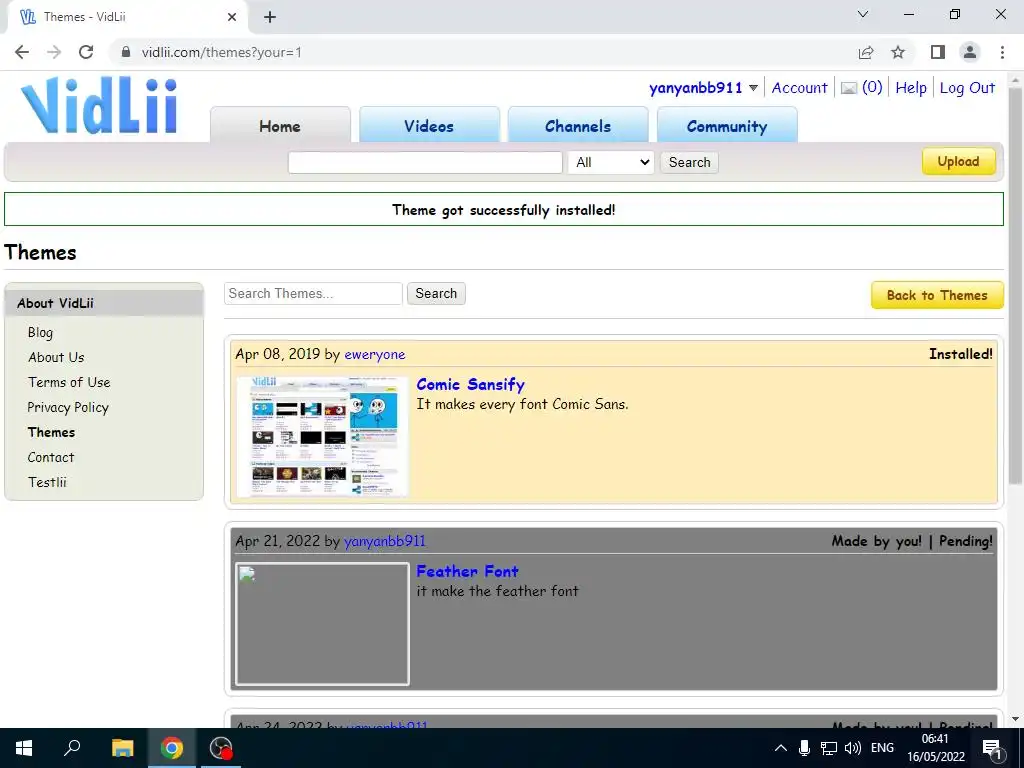Switch to the Home tab
The width and height of the screenshot is (1024, 768).
280,125
